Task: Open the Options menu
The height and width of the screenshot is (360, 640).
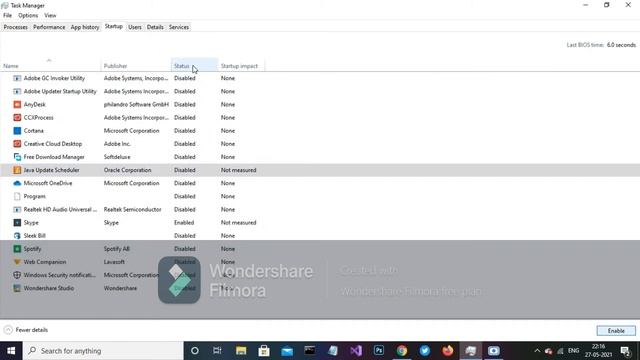Action: click(28, 16)
